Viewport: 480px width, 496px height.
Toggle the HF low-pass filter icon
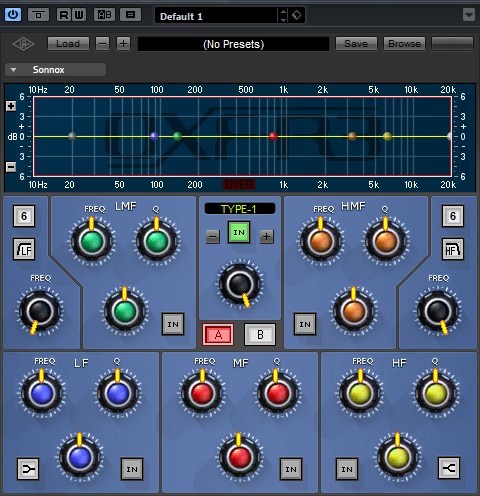pyautogui.click(x=453, y=249)
